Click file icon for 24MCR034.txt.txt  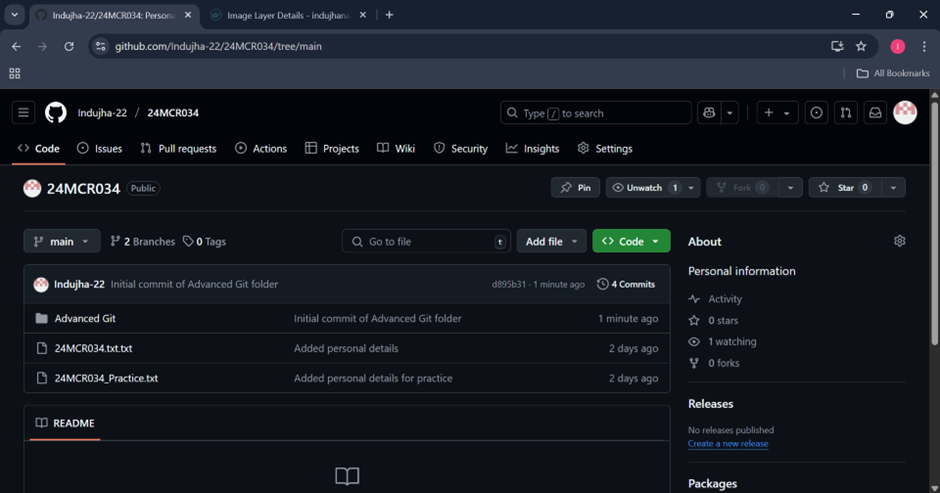[x=41, y=348]
